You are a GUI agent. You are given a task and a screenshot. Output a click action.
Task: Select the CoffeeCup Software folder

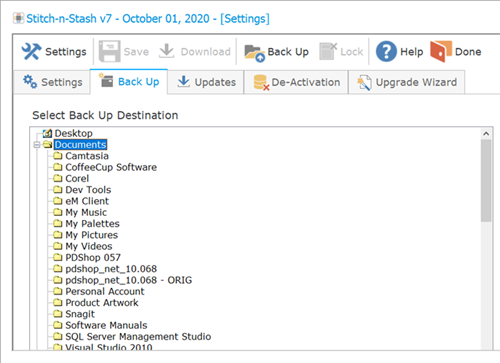111,167
